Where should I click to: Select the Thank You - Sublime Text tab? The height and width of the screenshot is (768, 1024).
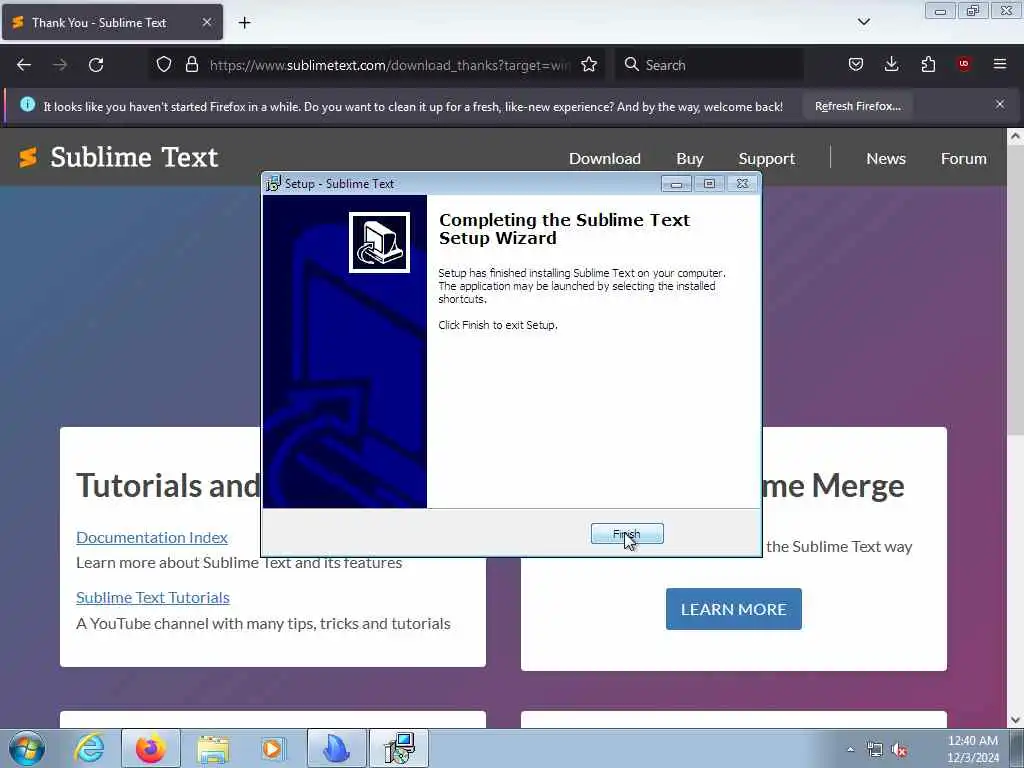point(112,22)
